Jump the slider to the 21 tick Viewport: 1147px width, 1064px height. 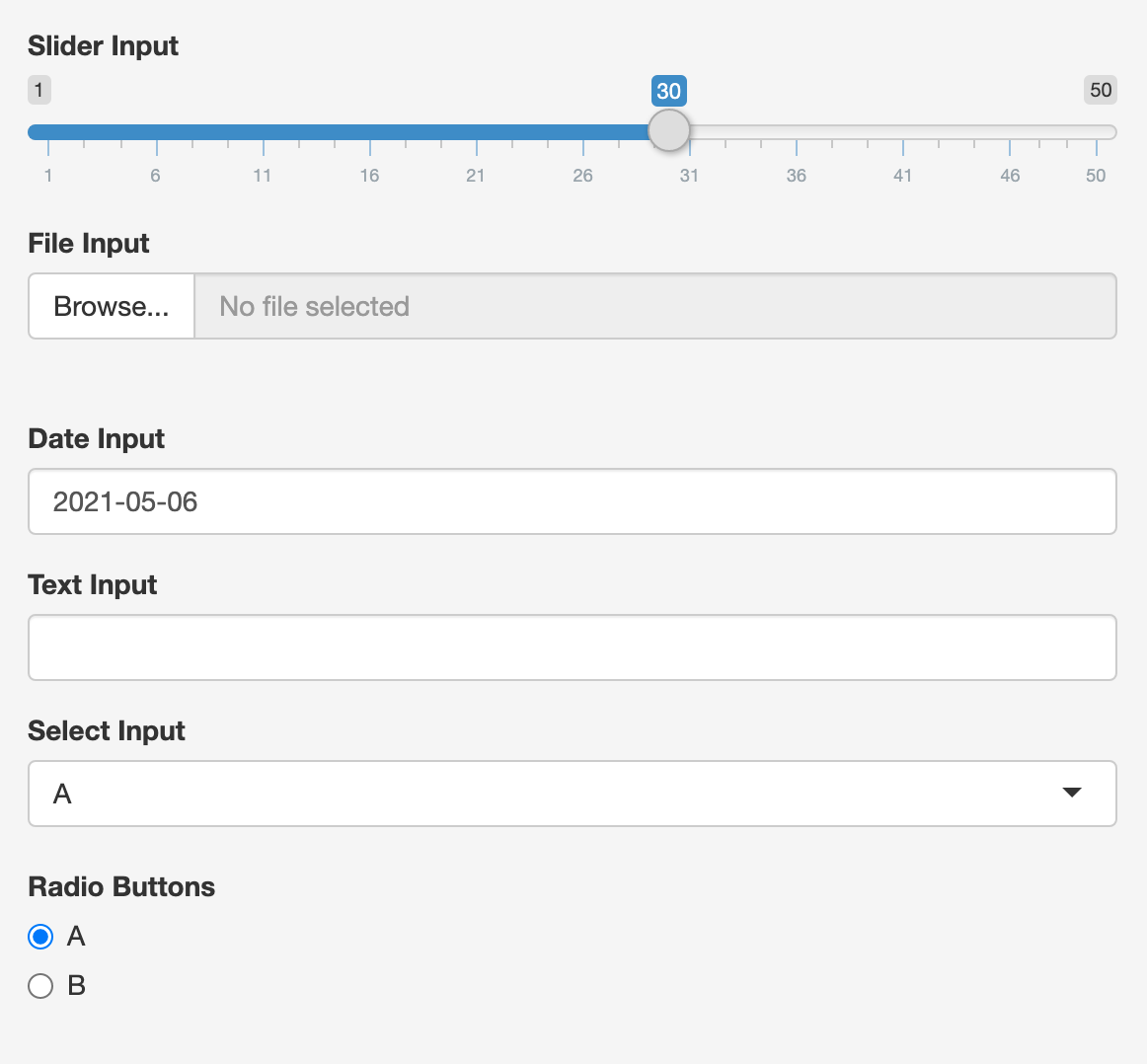coord(477,132)
